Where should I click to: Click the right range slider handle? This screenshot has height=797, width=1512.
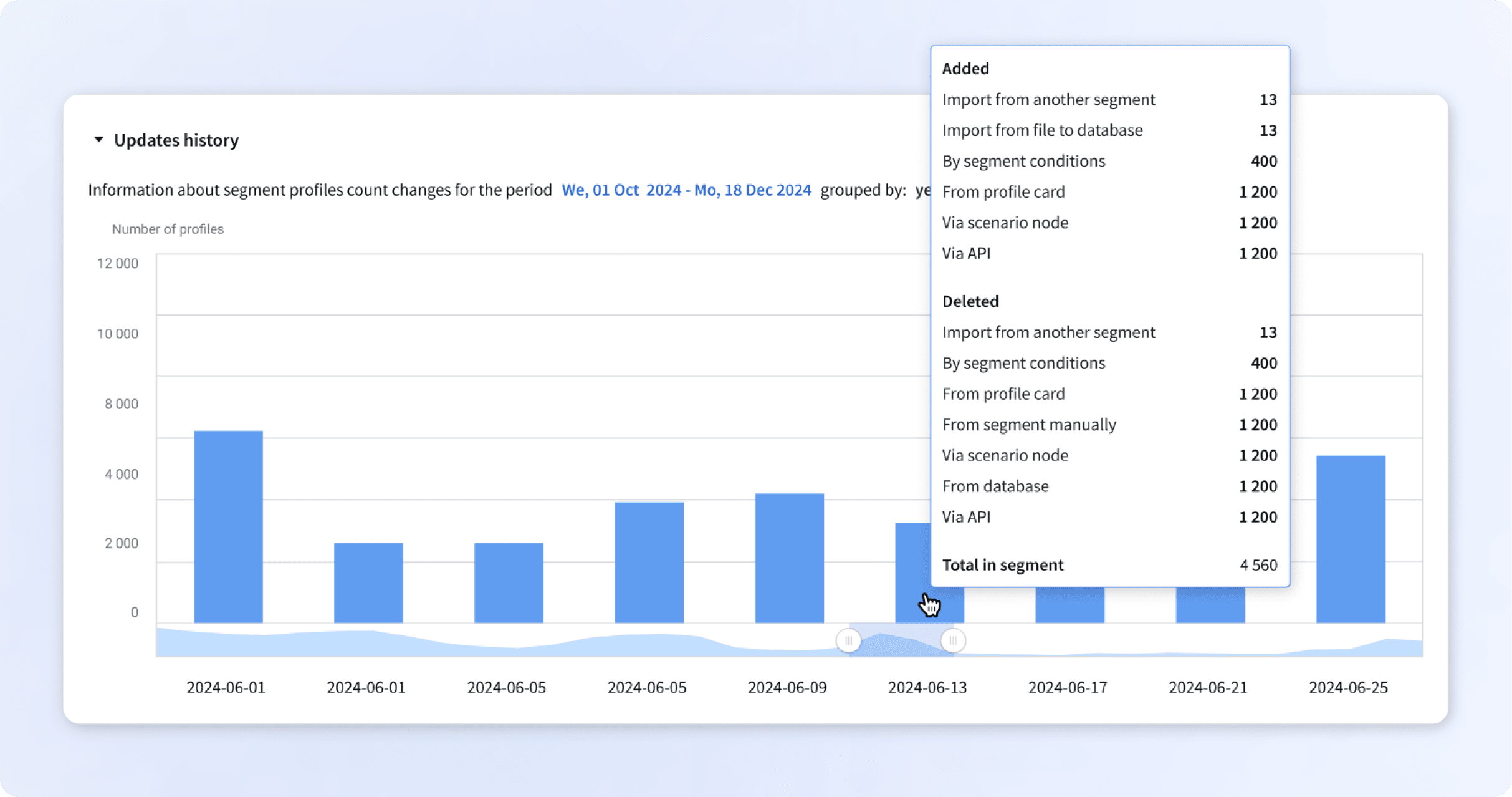(x=953, y=640)
